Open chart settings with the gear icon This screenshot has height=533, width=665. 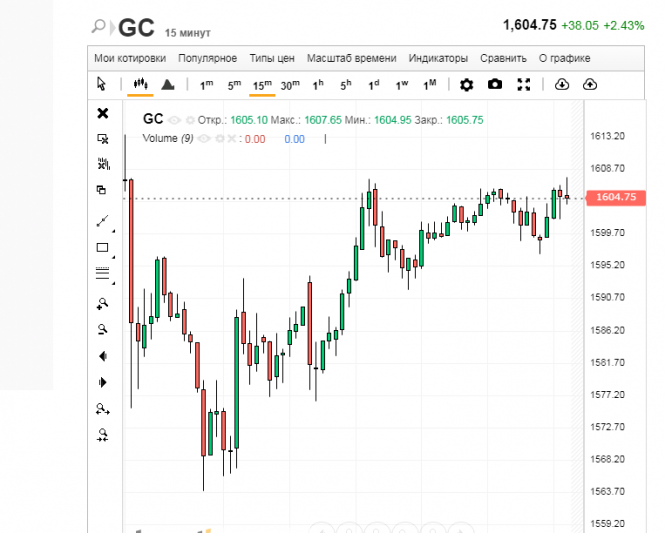[x=466, y=85]
